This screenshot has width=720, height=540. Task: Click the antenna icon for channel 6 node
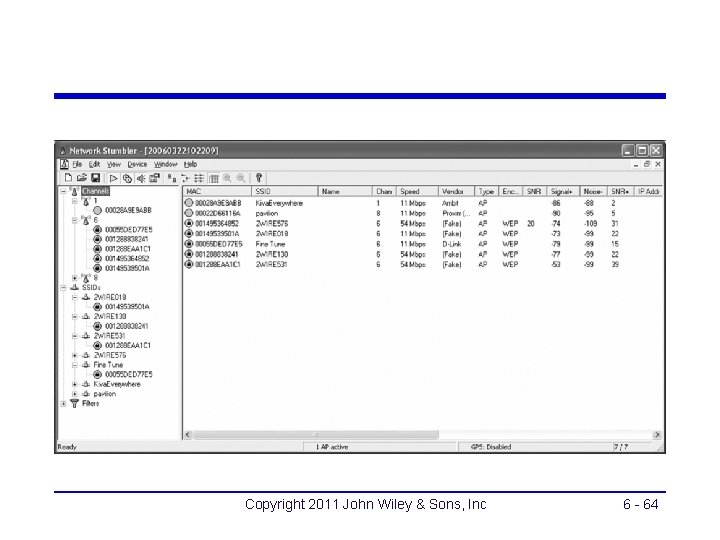tap(86, 220)
